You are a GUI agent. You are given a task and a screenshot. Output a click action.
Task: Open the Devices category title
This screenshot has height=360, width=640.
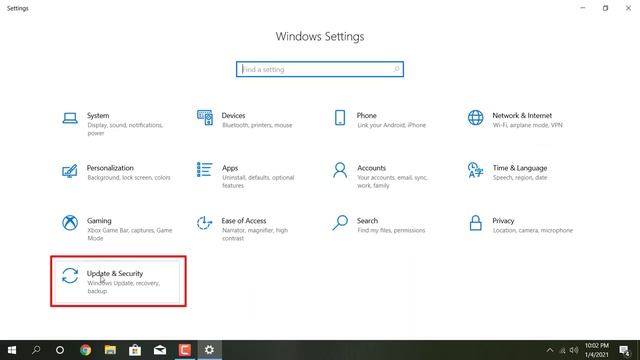[x=233, y=116]
